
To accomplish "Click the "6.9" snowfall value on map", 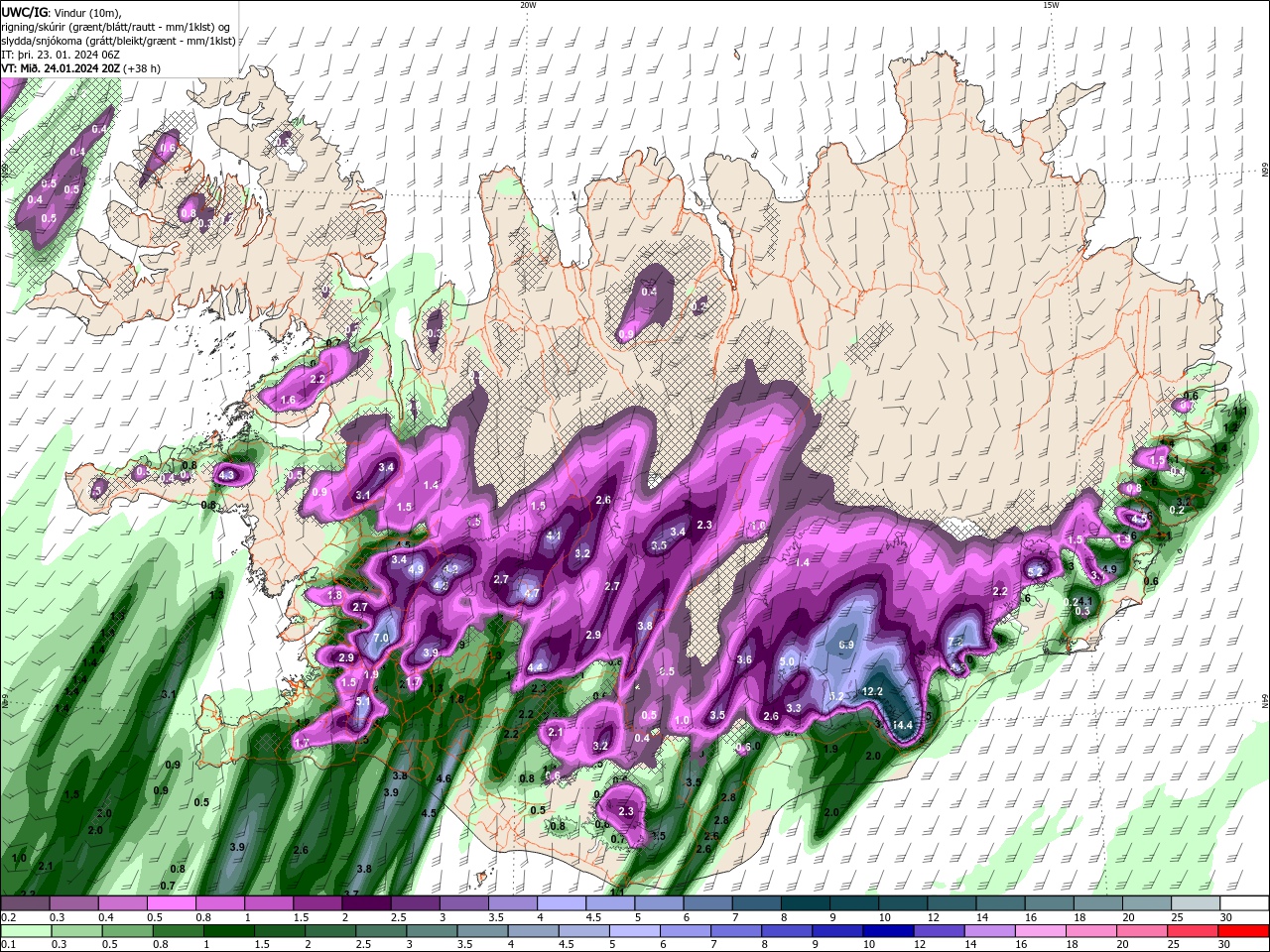I will point(846,645).
